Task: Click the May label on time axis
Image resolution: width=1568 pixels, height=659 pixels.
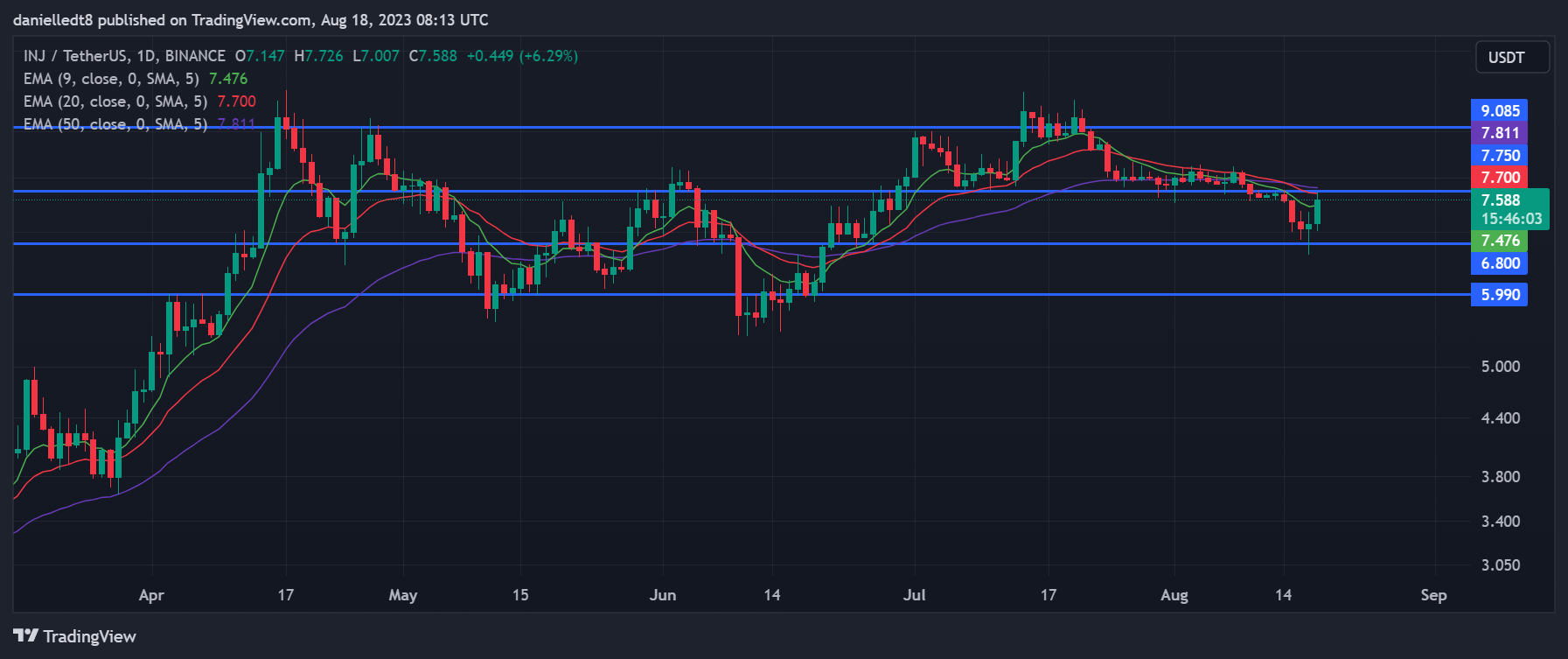Action: point(403,595)
